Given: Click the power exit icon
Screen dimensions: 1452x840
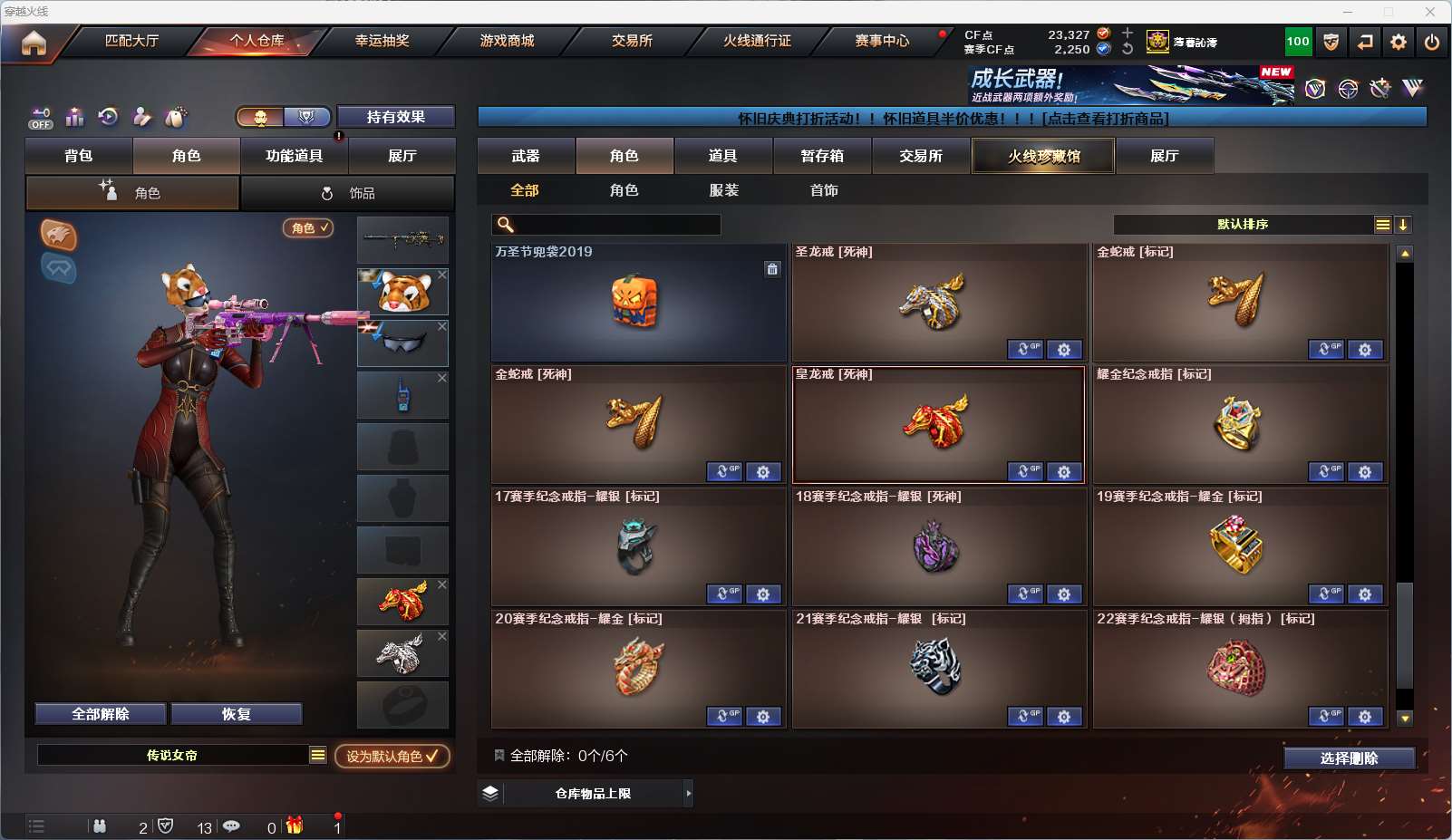Looking at the screenshot, I should point(1432,42).
